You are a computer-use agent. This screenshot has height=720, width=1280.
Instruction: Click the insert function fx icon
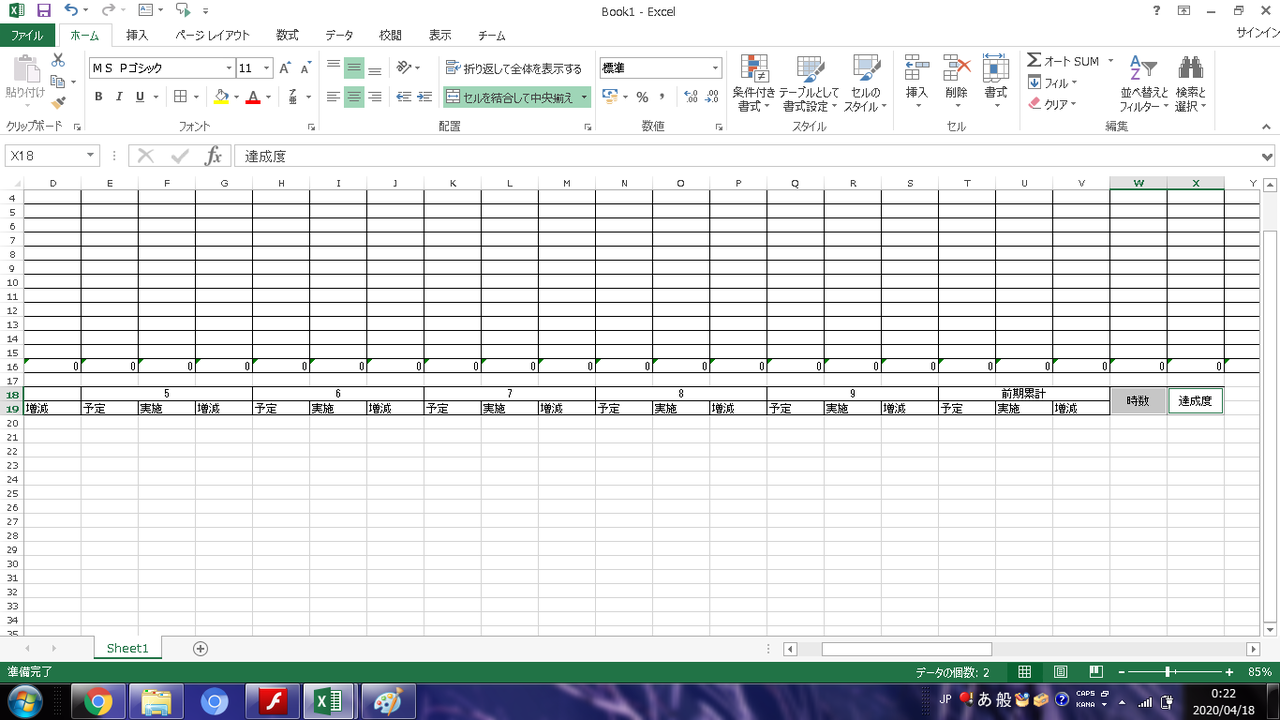pyautogui.click(x=213, y=156)
